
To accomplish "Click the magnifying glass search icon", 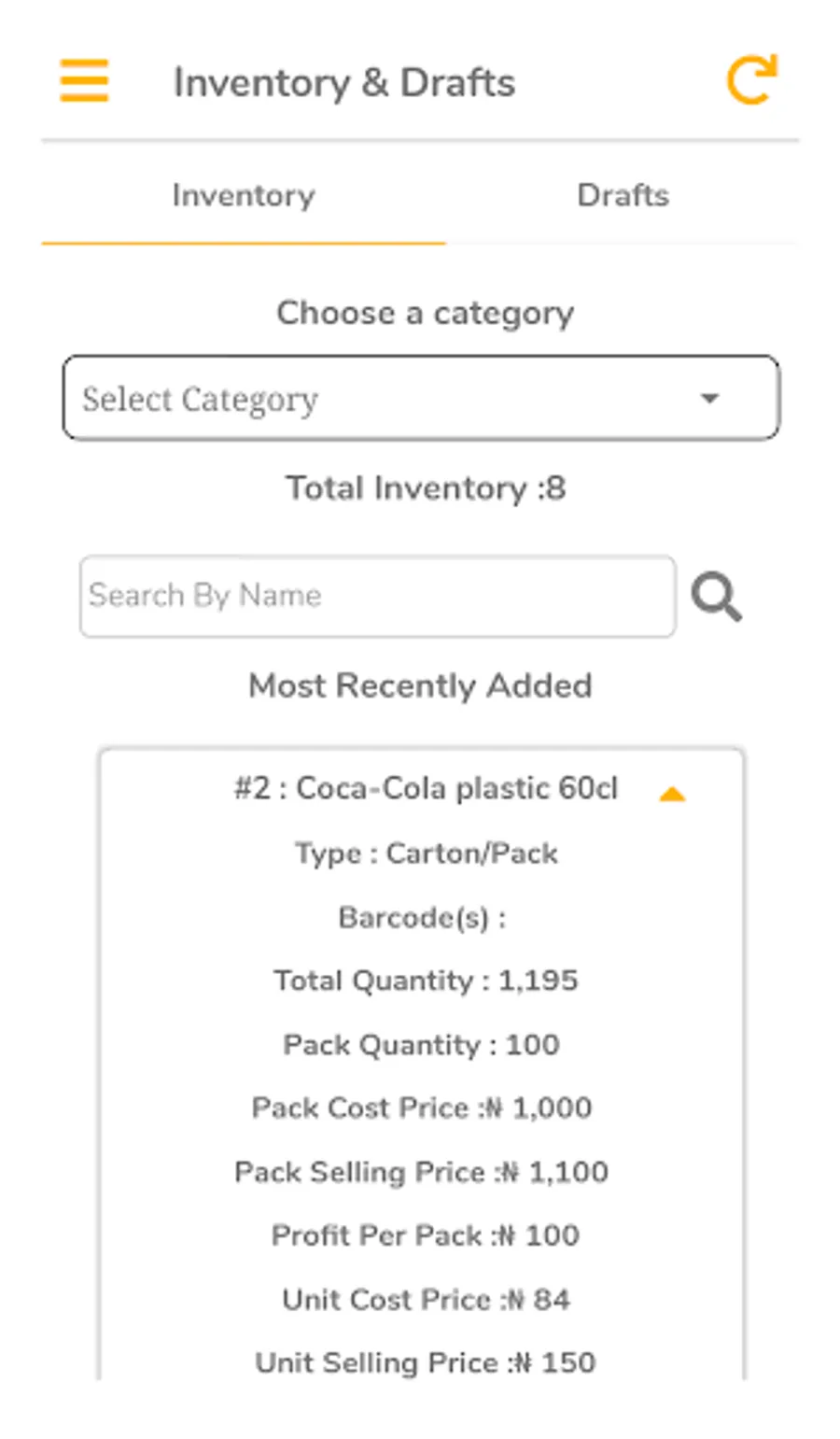I will coord(716,598).
